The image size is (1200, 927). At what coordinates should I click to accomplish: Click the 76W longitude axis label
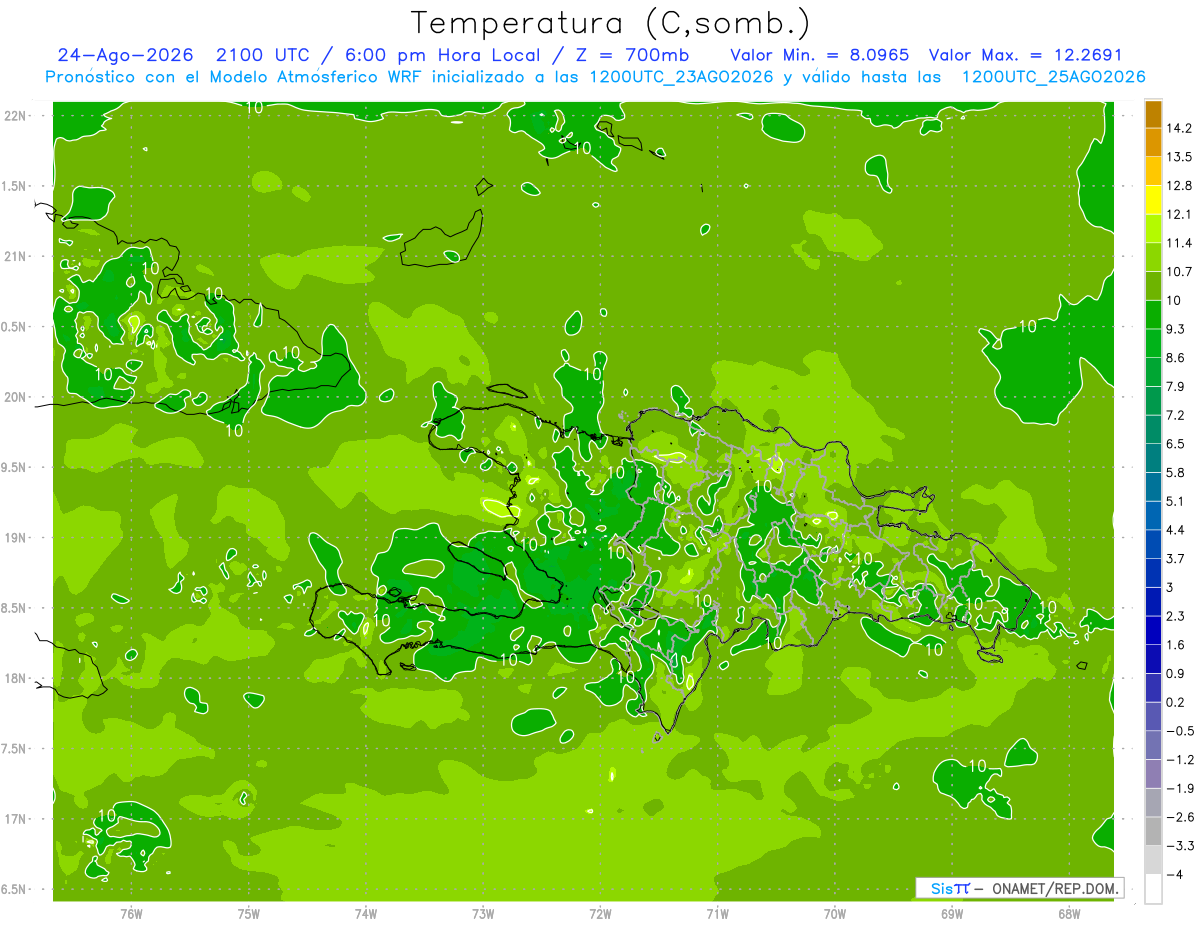click(131, 914)
